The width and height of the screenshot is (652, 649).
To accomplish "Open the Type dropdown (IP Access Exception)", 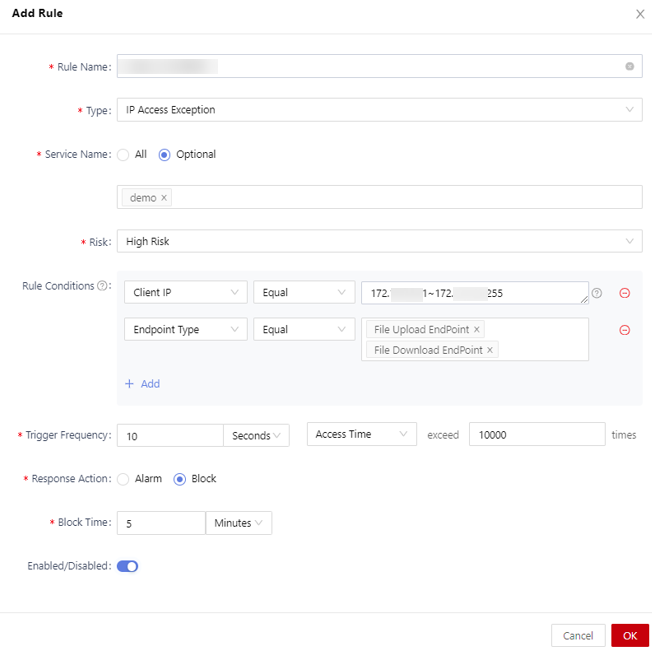I will tap(379, 110).
